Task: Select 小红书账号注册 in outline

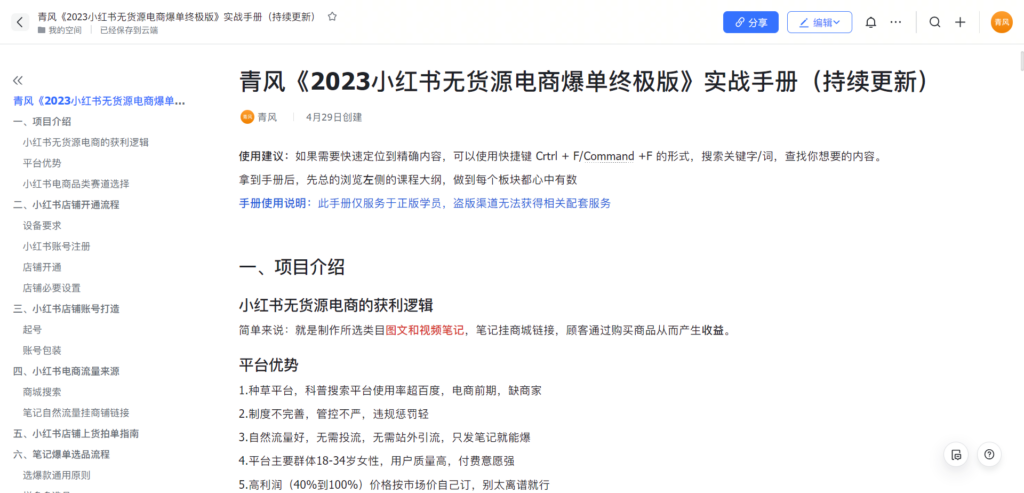Action: point(56,246)
